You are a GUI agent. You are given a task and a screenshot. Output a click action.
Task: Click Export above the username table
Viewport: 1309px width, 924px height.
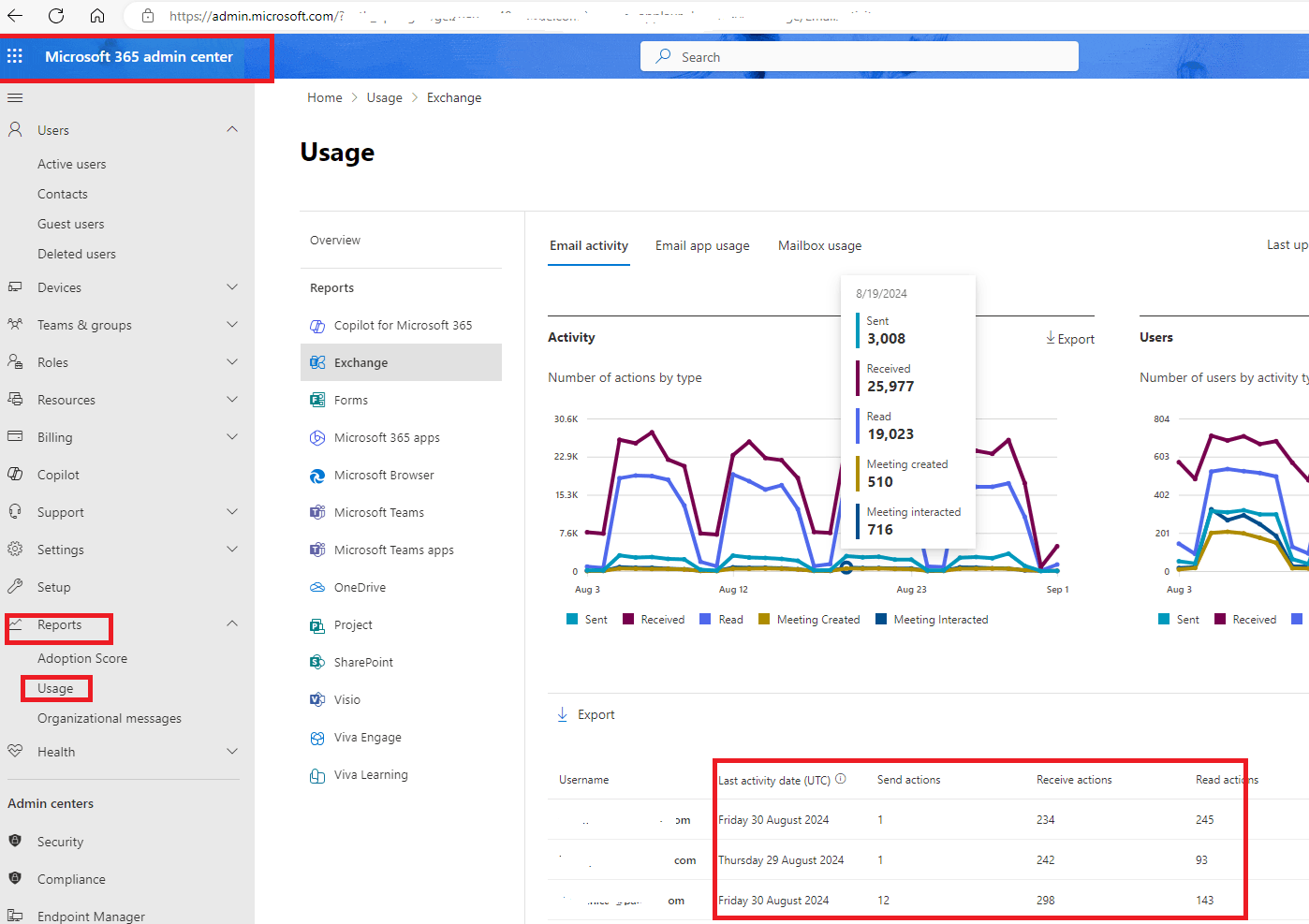point(586,714)
